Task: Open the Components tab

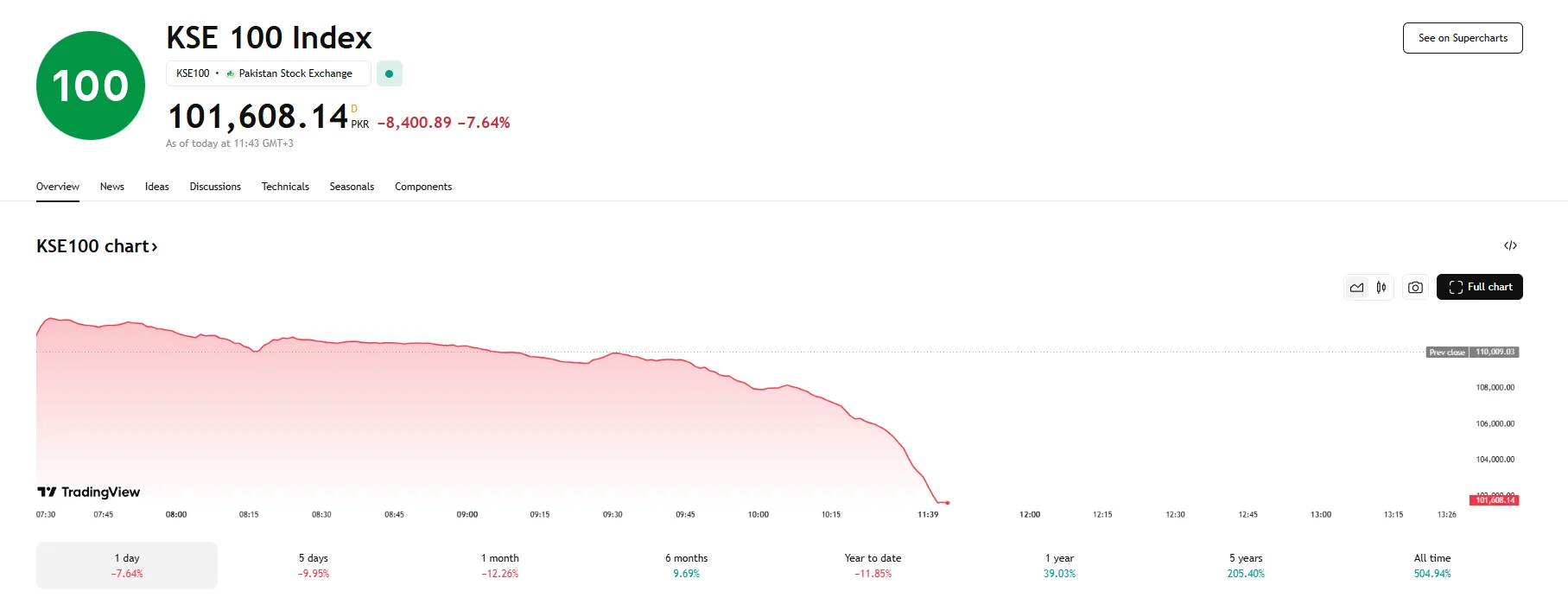Action: pos(423,186)
